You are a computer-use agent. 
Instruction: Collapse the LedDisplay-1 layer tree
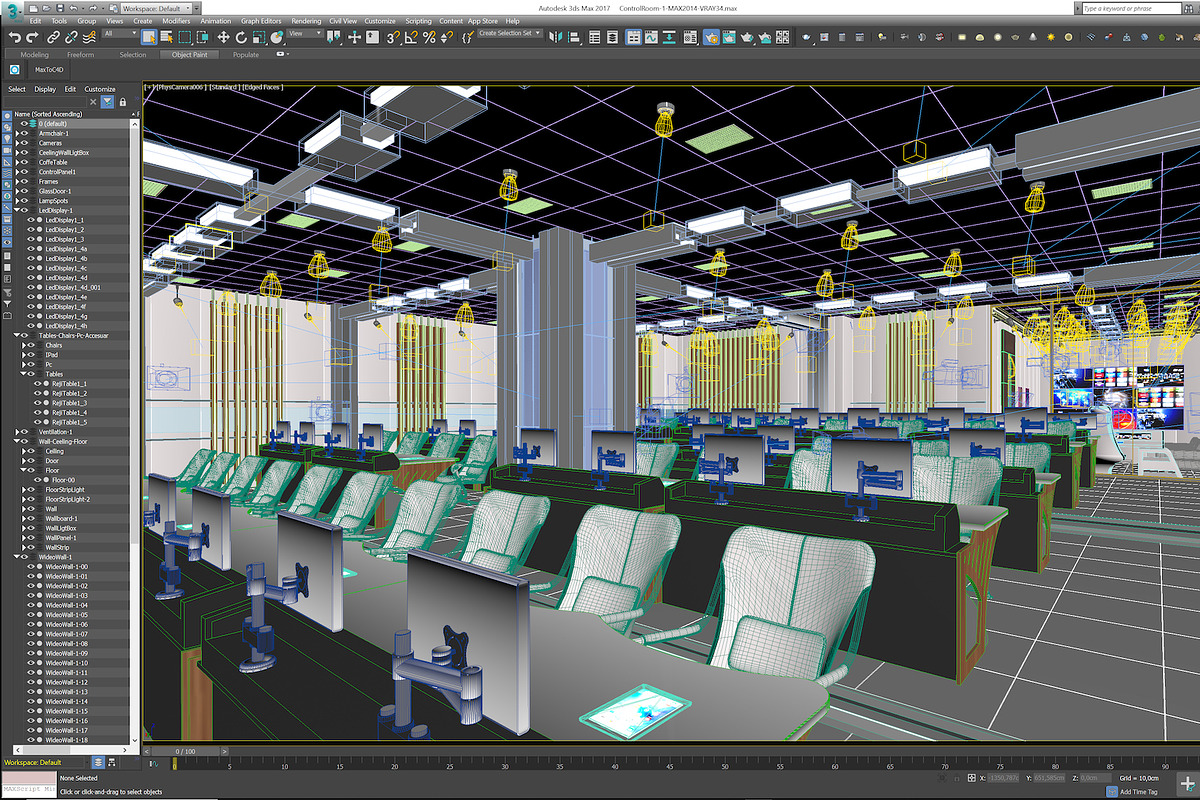[16, 210]
